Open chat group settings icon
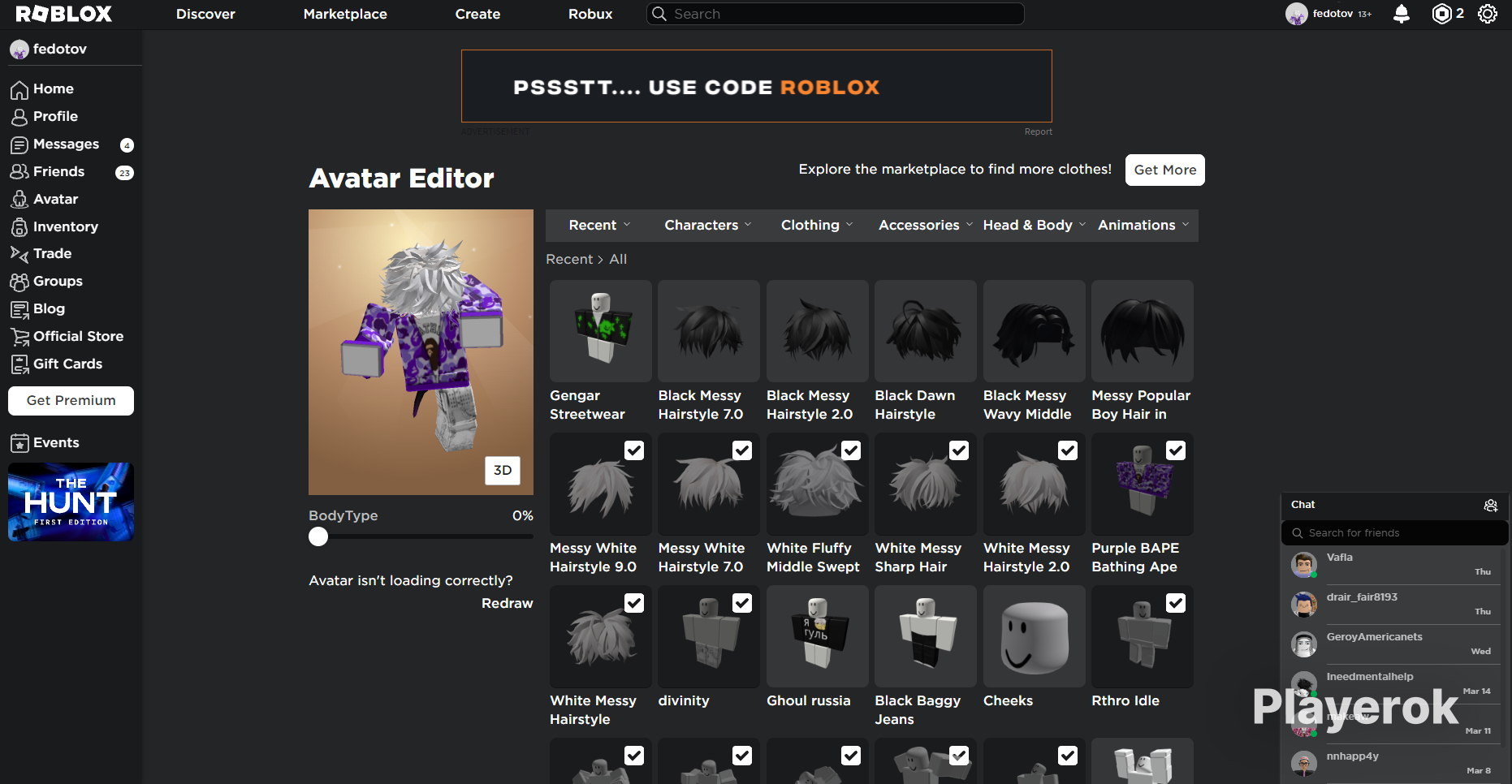 pos(1491,506)
